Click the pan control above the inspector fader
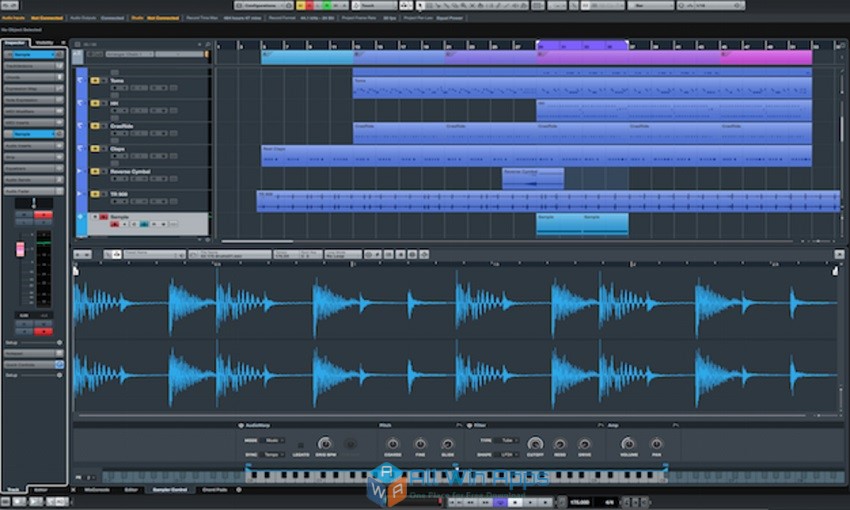Image resolution: width=850 pixels, height=510 pixels. tap(34, 203)
